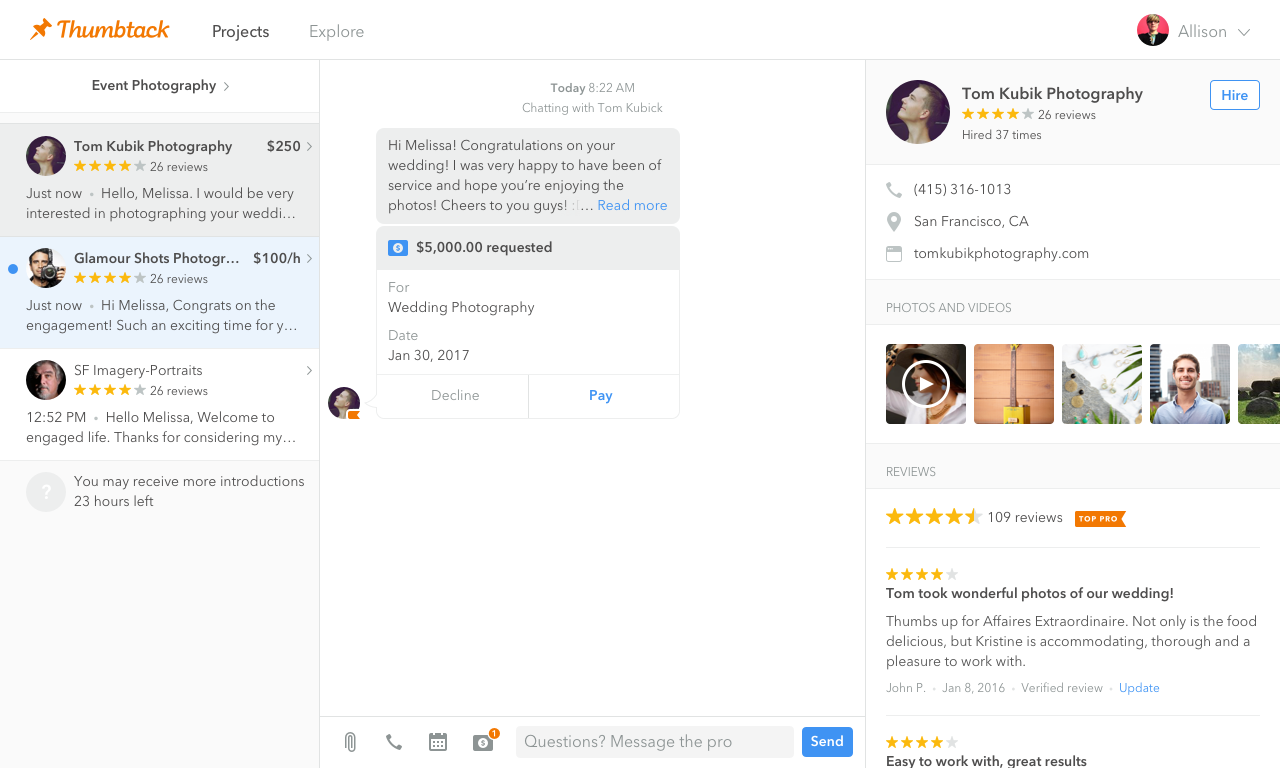Click the question mark icon for more introductions
The height and width of the screenshot is (768, 1280).
[x=46, y=492]
